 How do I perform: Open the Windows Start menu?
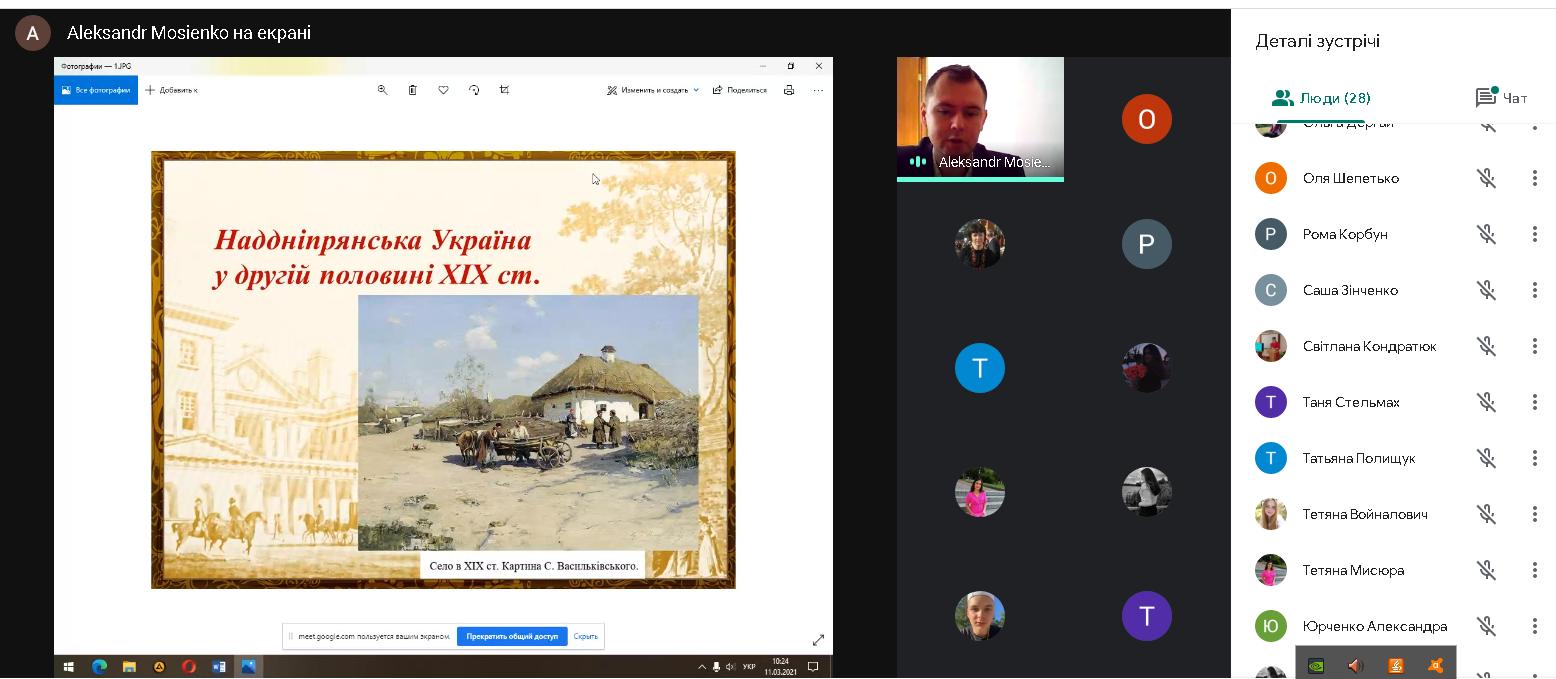pyautogui.click(x=69, y=666)
